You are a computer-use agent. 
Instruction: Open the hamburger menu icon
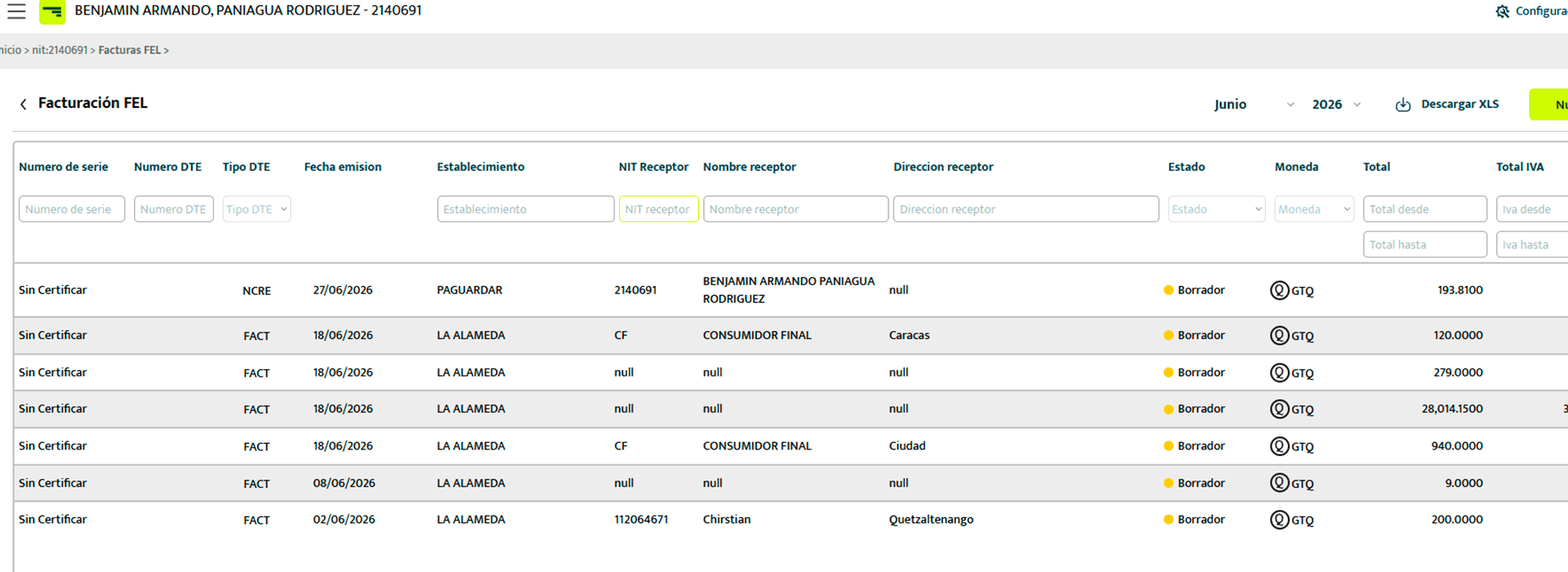tap(16, 11)
